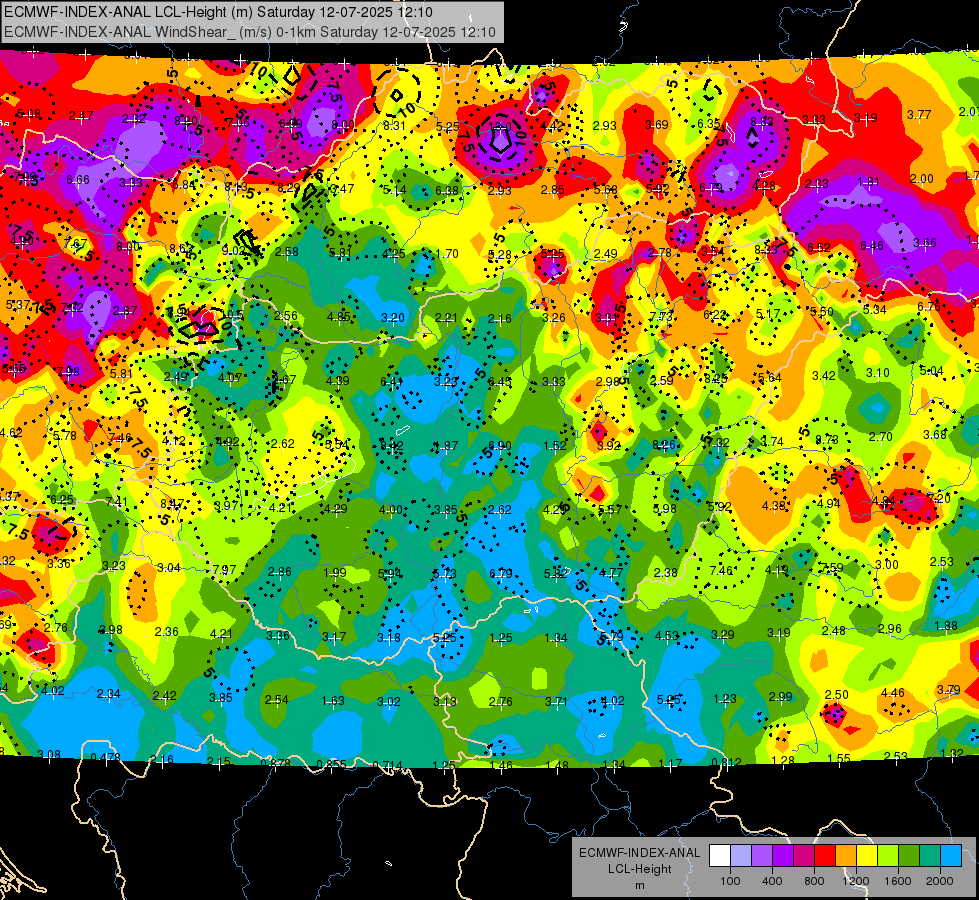
Task: Click the 4.07 wind shear value
Action: [x=230, y=378]
